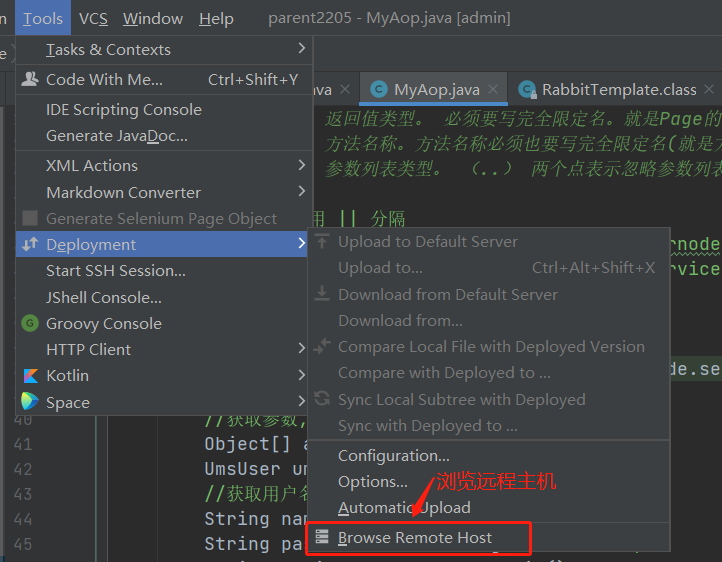Click the Kotlin logo icon

tap(30, 376)
